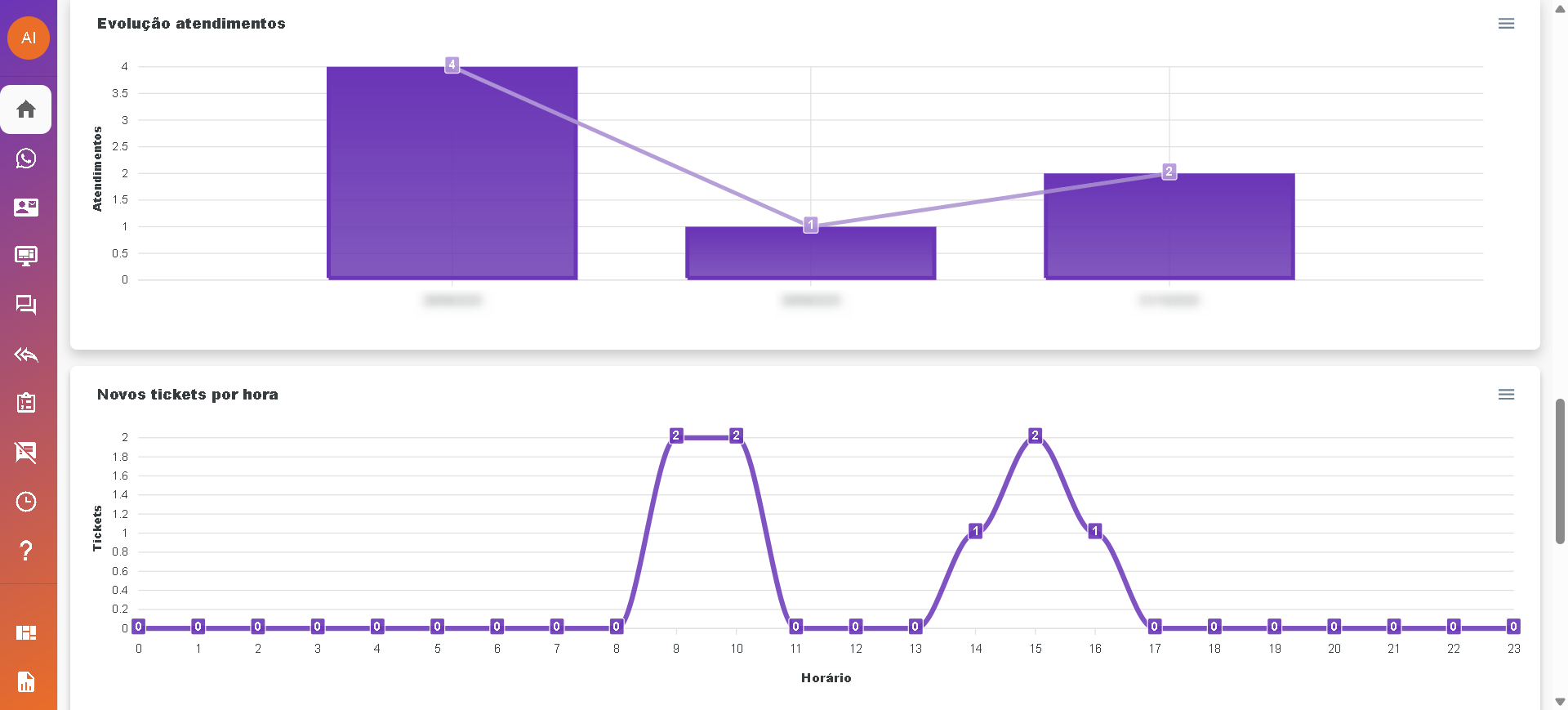This screenshot has height=710, width=1568.
Task: Open menu for Novos tickets por hora chart
Action: 1506,395
